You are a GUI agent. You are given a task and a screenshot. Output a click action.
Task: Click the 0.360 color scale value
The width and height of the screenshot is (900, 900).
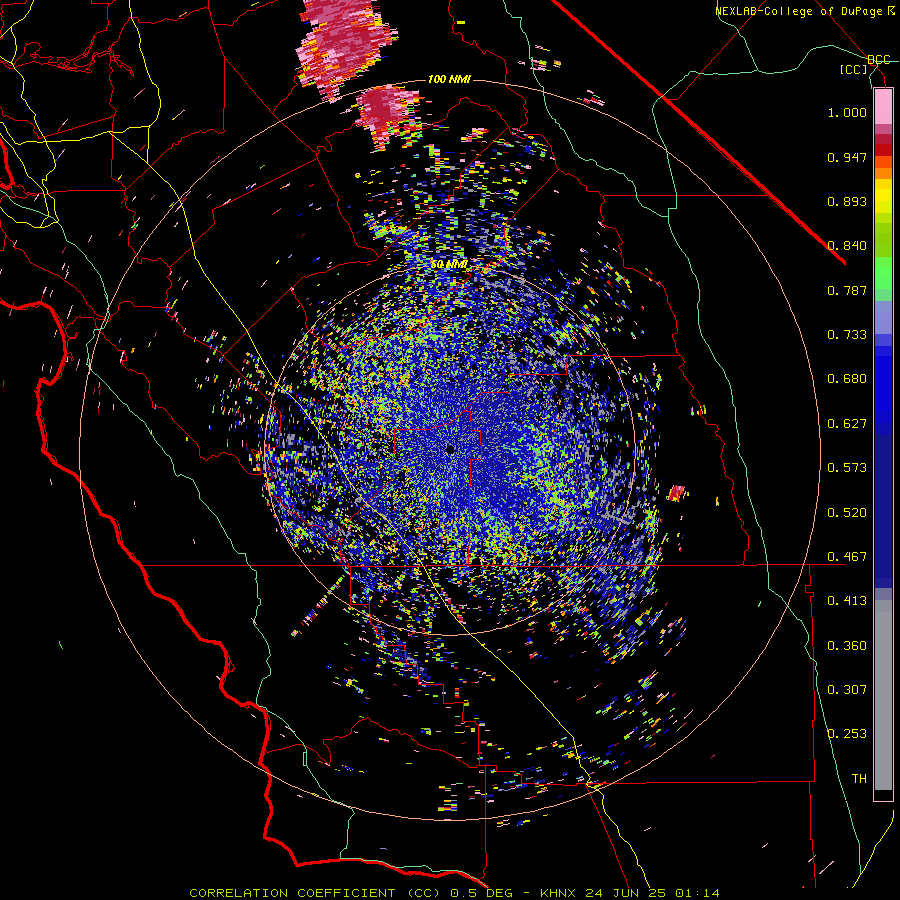pos(847,646)
